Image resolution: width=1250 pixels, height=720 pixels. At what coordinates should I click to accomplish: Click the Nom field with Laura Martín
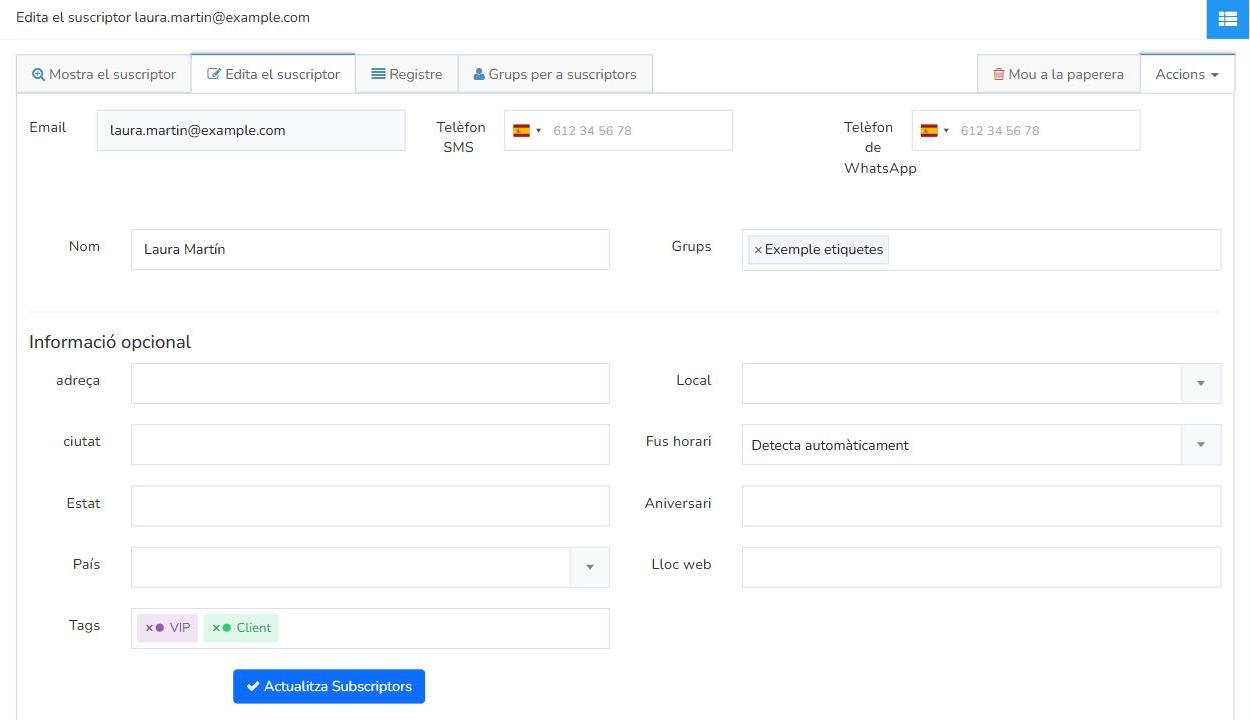pos(370,249)
